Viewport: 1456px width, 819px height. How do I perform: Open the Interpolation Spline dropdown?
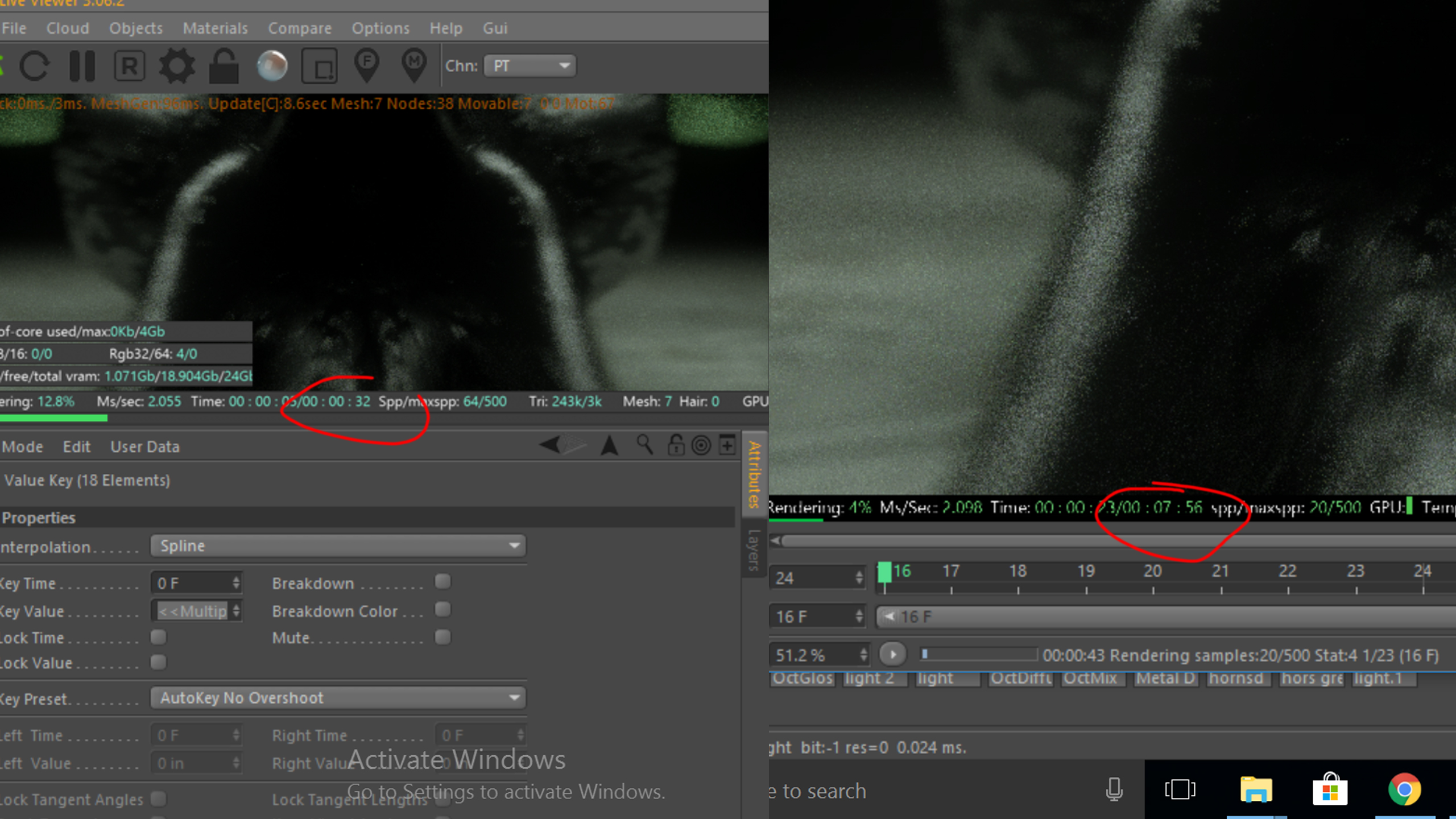point(338,546)
